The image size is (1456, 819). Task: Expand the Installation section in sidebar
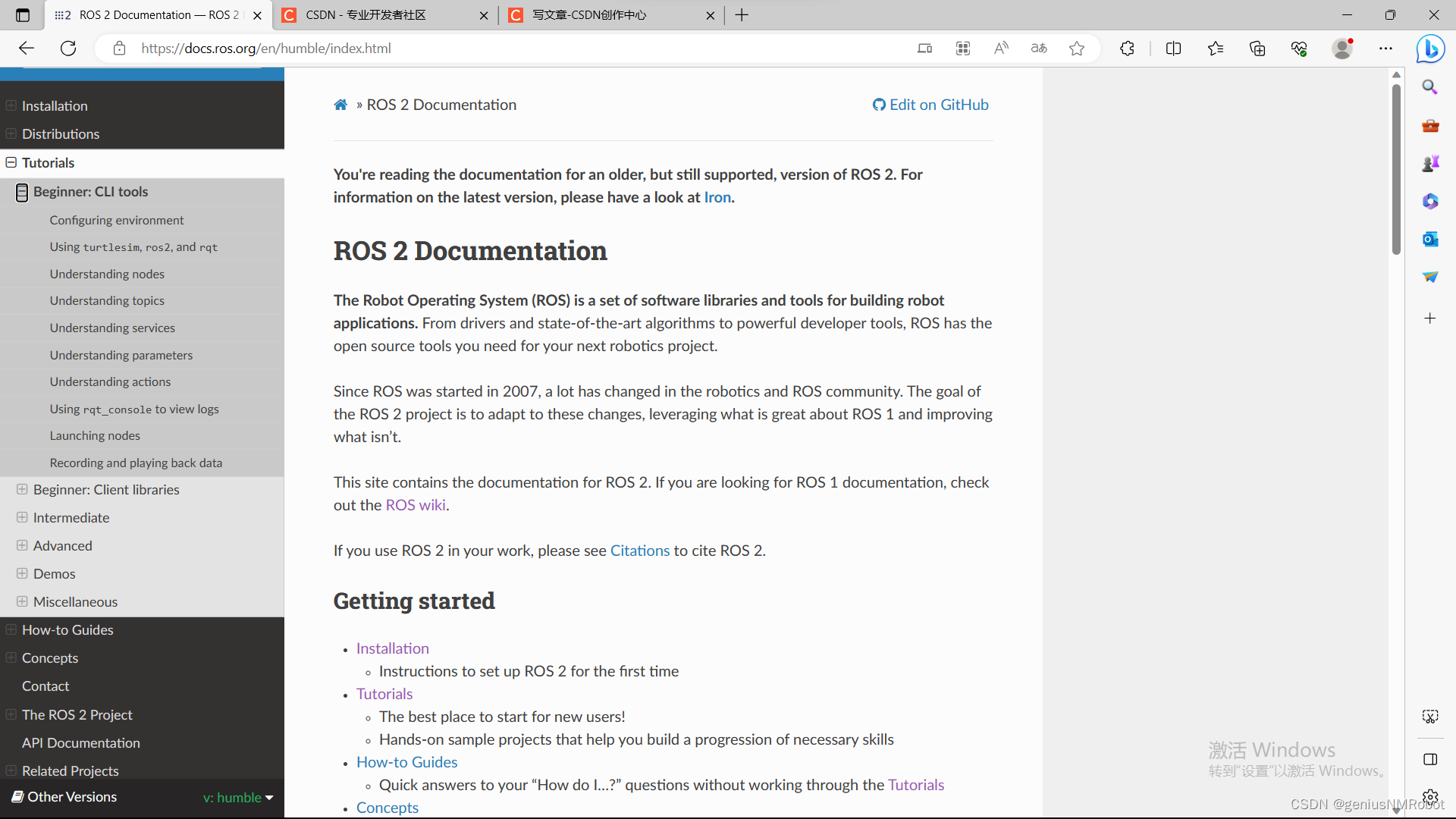[x=10, y=105]
